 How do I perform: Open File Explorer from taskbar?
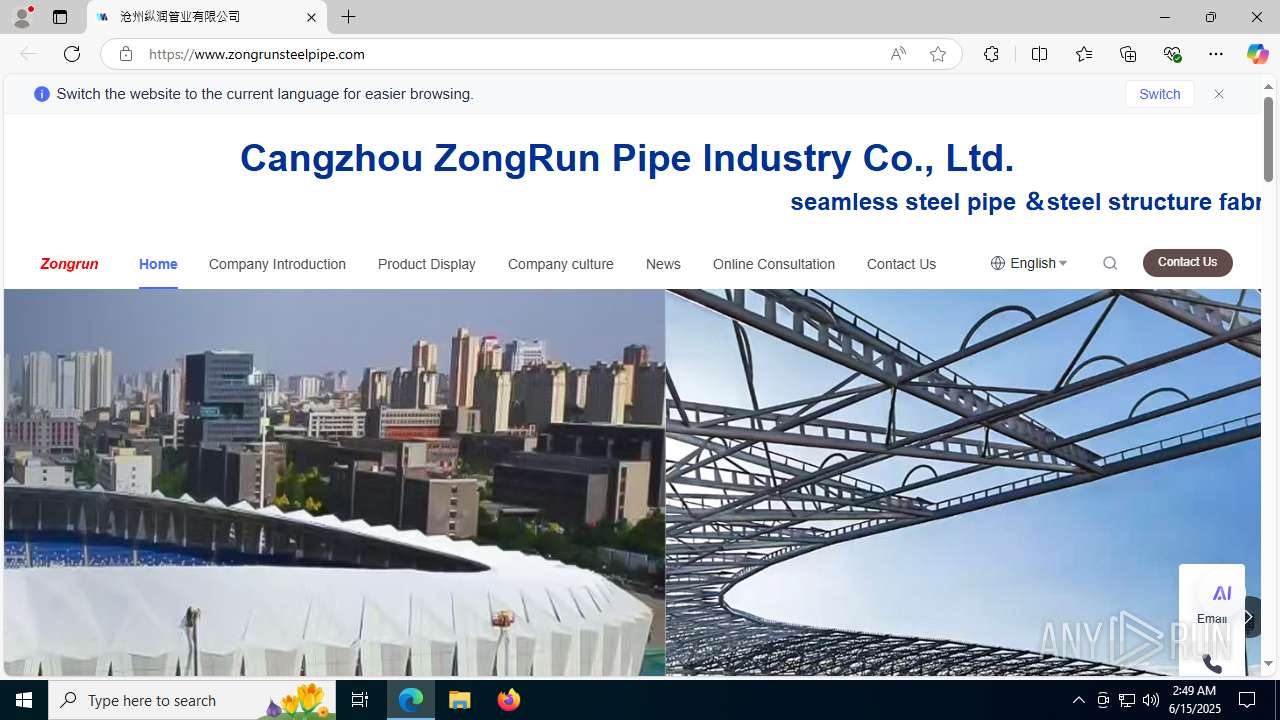click(x=460, y=700)
